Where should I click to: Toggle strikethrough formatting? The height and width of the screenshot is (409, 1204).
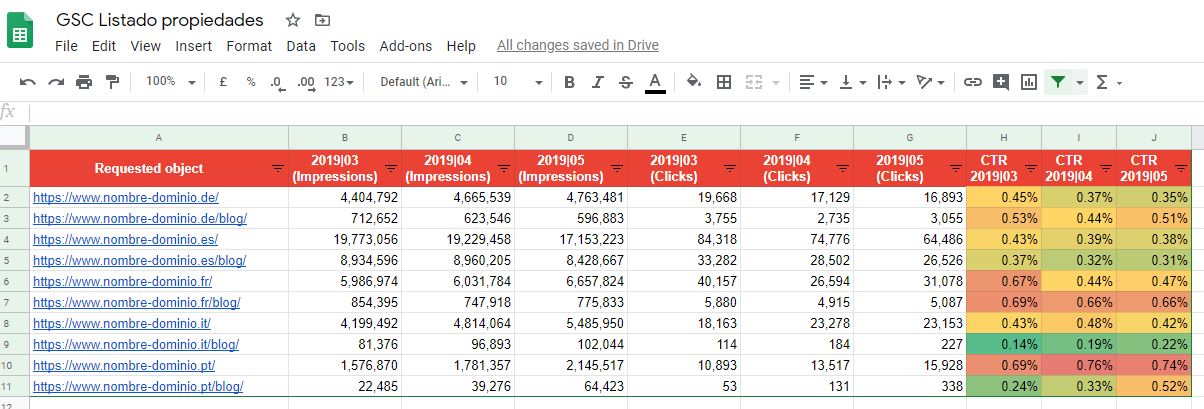pyautogui.click(x=626, y=82)
